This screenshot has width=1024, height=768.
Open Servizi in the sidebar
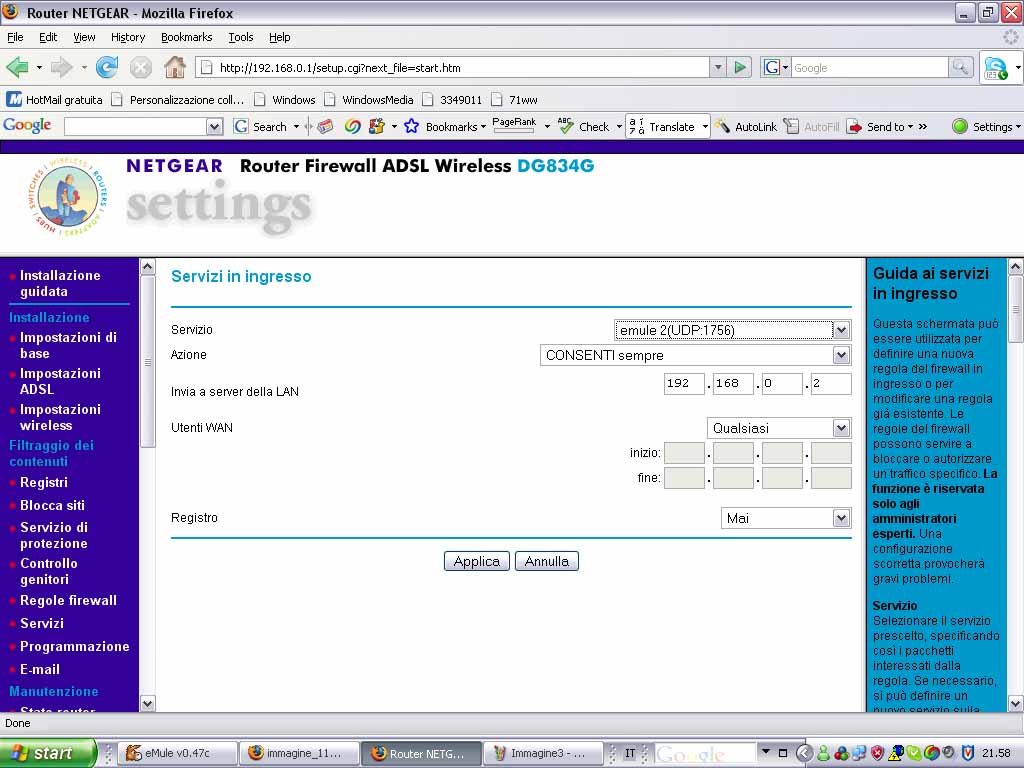(x=42, y=623)
